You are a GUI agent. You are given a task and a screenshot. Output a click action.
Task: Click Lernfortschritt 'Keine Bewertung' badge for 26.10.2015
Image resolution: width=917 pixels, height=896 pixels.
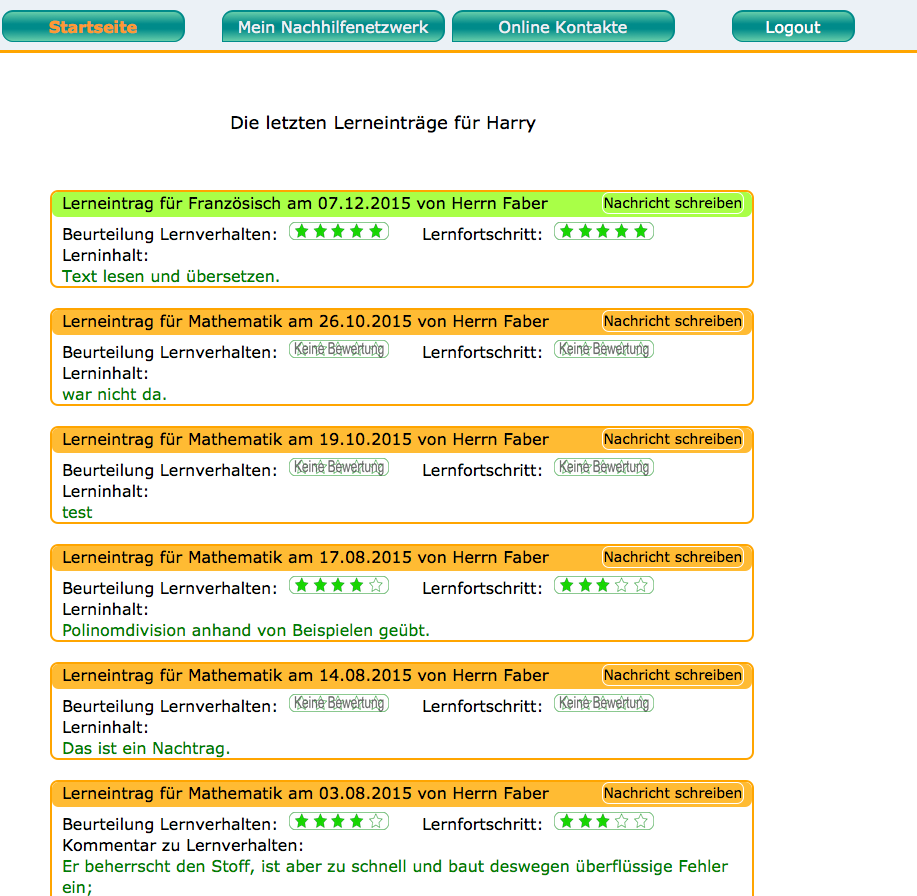604,349
